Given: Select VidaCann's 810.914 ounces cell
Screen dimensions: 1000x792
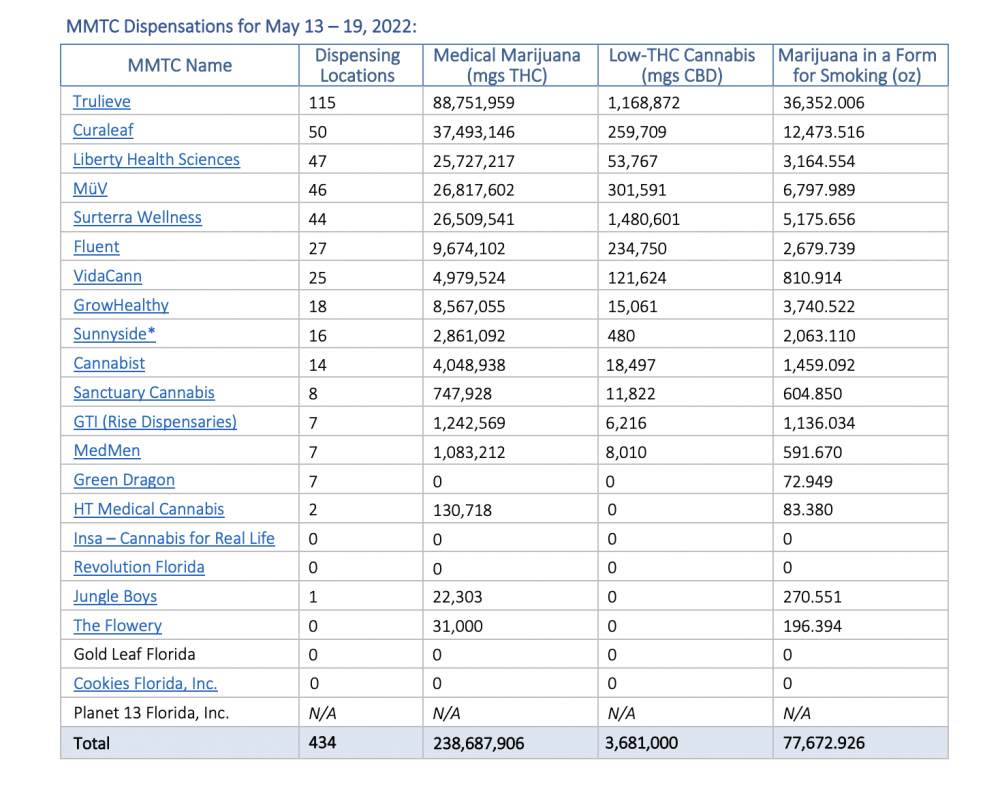Looking at the screenshot, I should (x=812, y=278).
